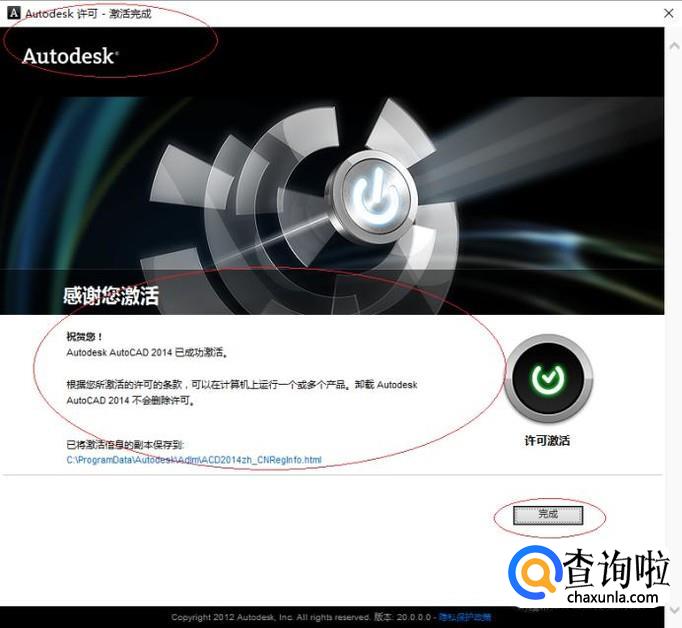Click the 完成 finish button
Viewport: 682px width, 628px height.
548,515
